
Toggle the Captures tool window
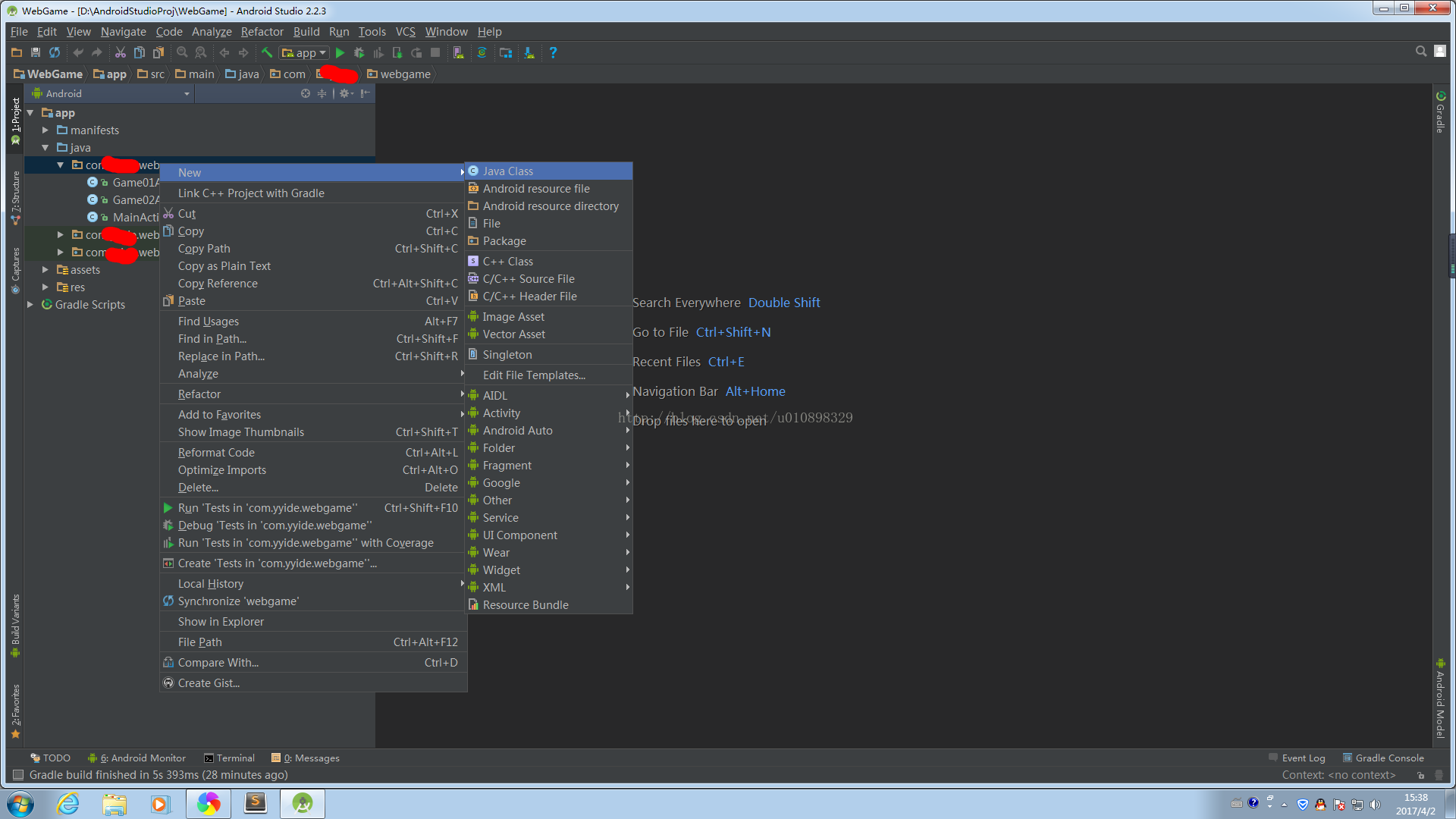(15, 270)
